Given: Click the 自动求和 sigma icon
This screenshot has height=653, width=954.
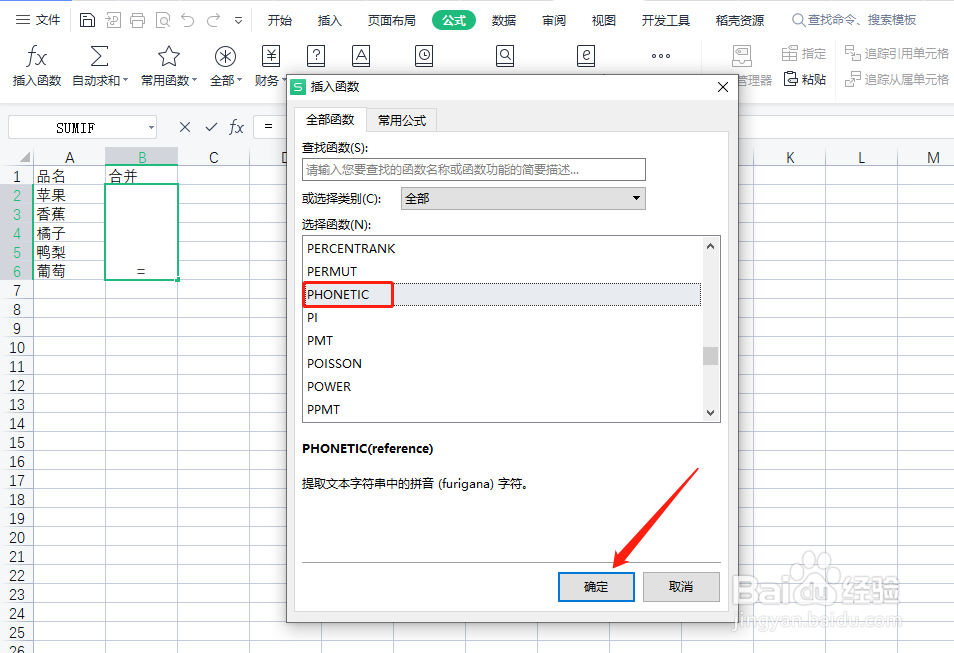Looking at the screenshot, I should click(99, 57).
